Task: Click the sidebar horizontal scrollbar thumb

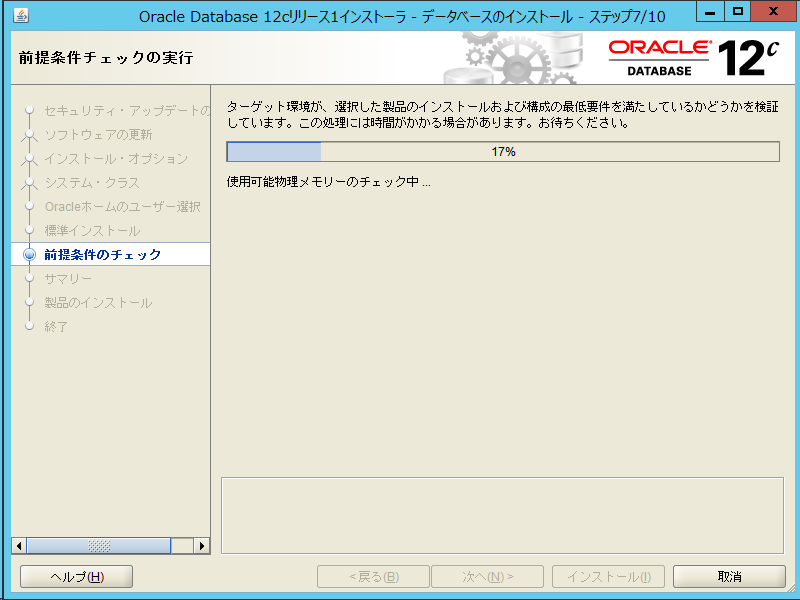Action: 98,546
